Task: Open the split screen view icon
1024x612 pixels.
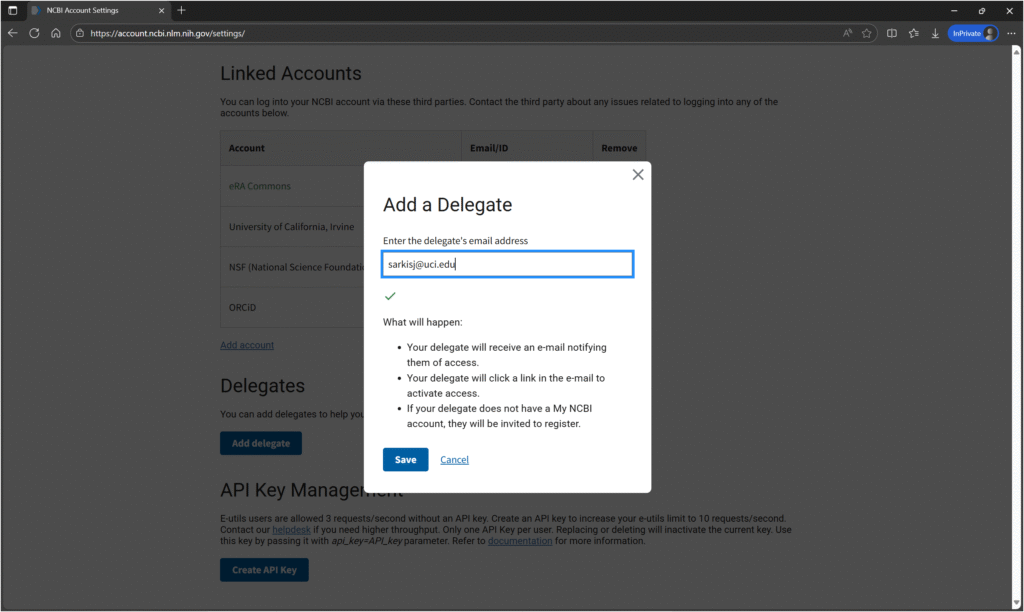Action: 892,33
